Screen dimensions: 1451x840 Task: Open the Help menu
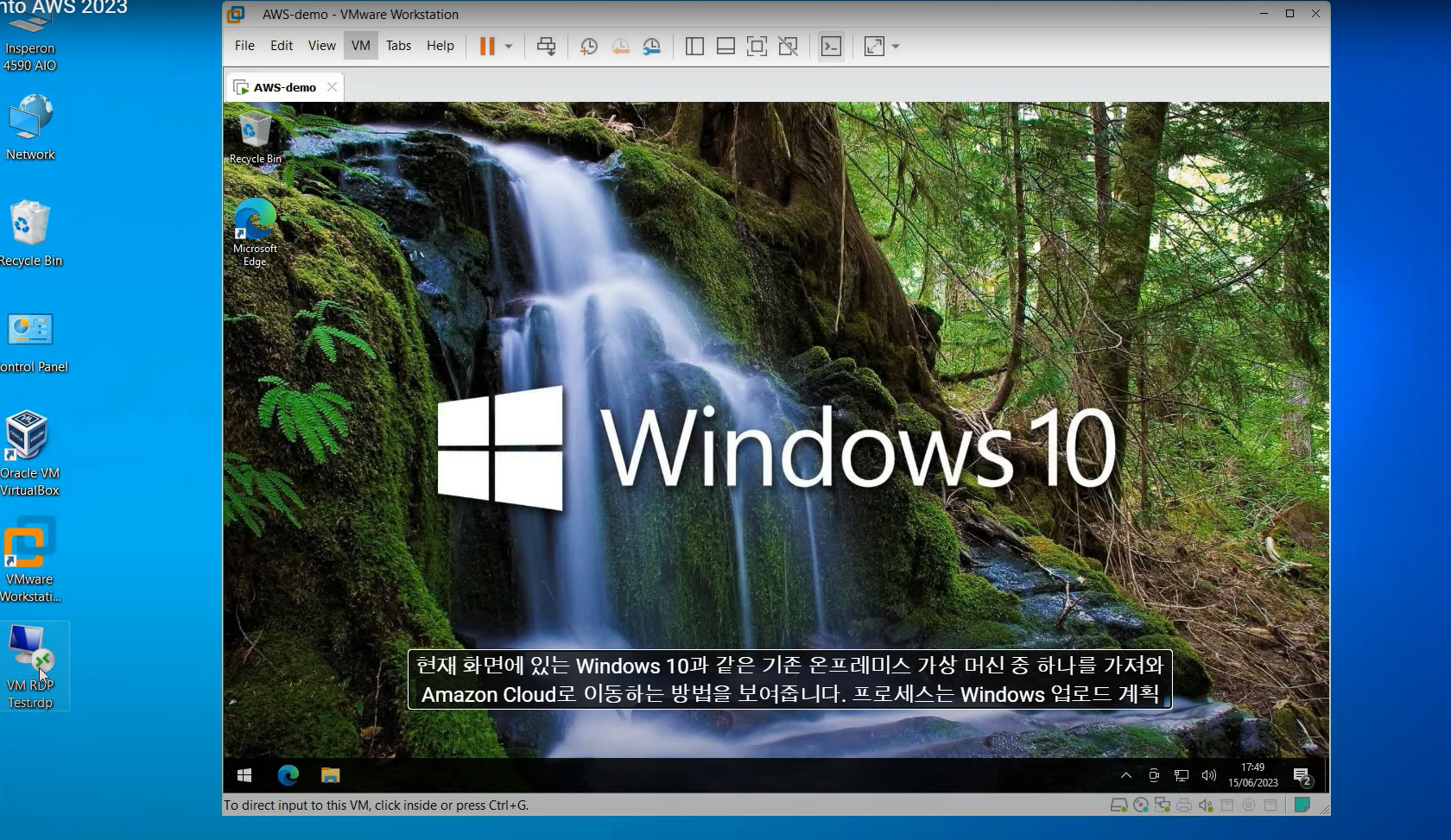coord(440,46)
